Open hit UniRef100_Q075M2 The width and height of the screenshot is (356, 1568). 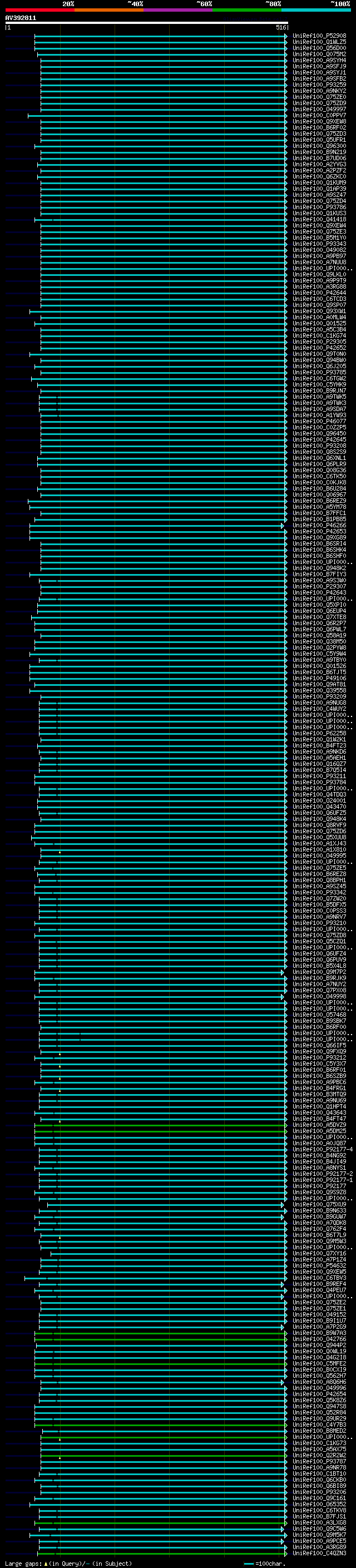[319, 54]
